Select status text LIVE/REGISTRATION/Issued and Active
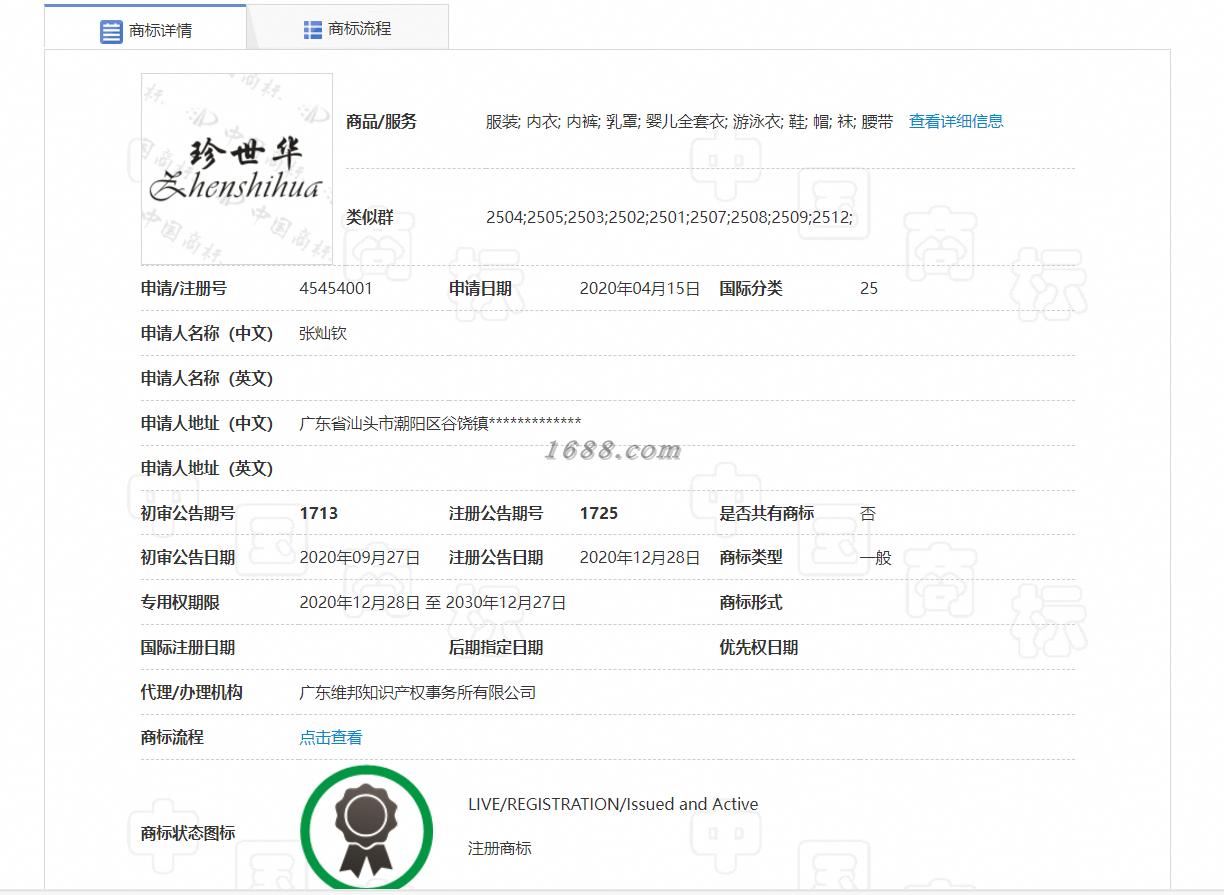 [x=613, y=804]
